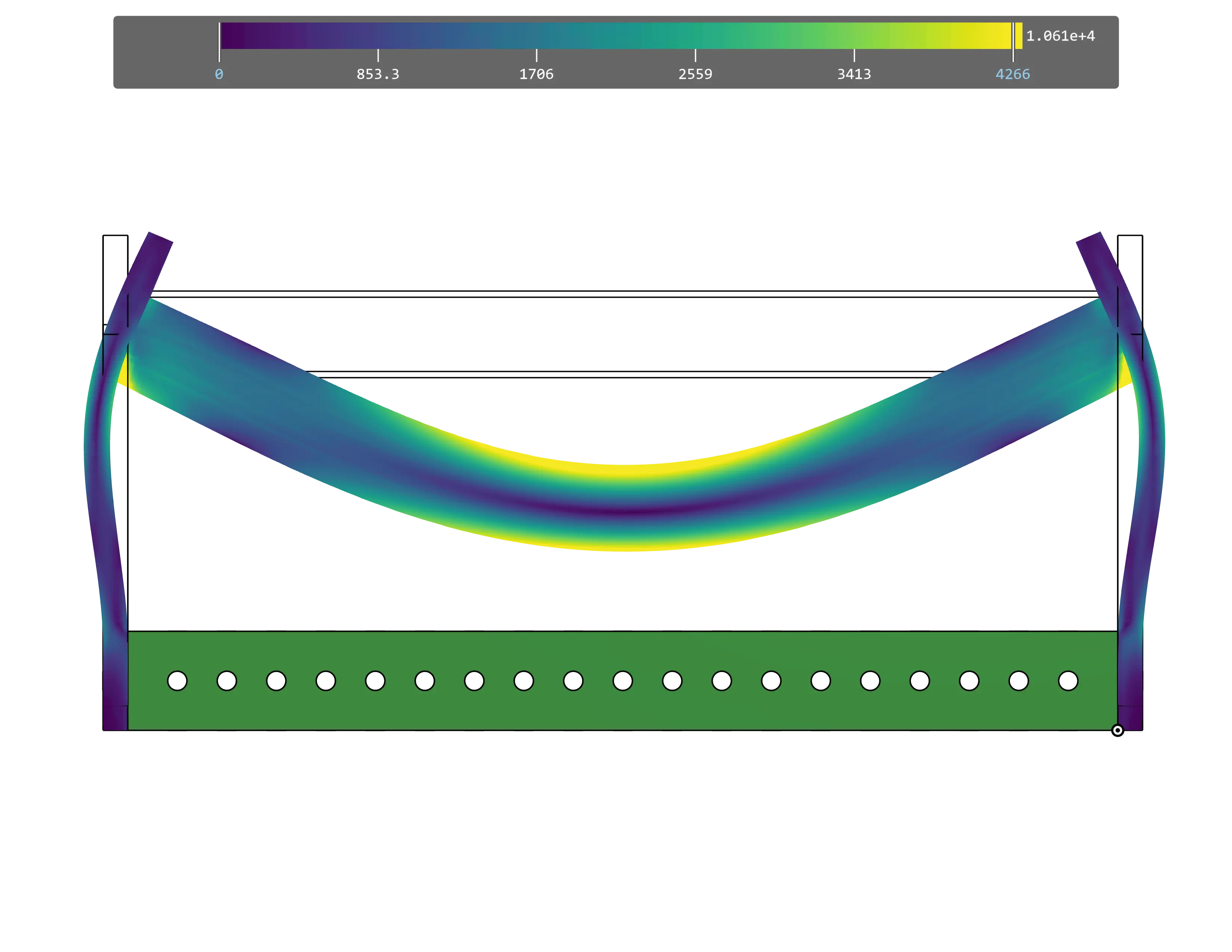Click the 2559 tick label on colorbar

[695, 74]
